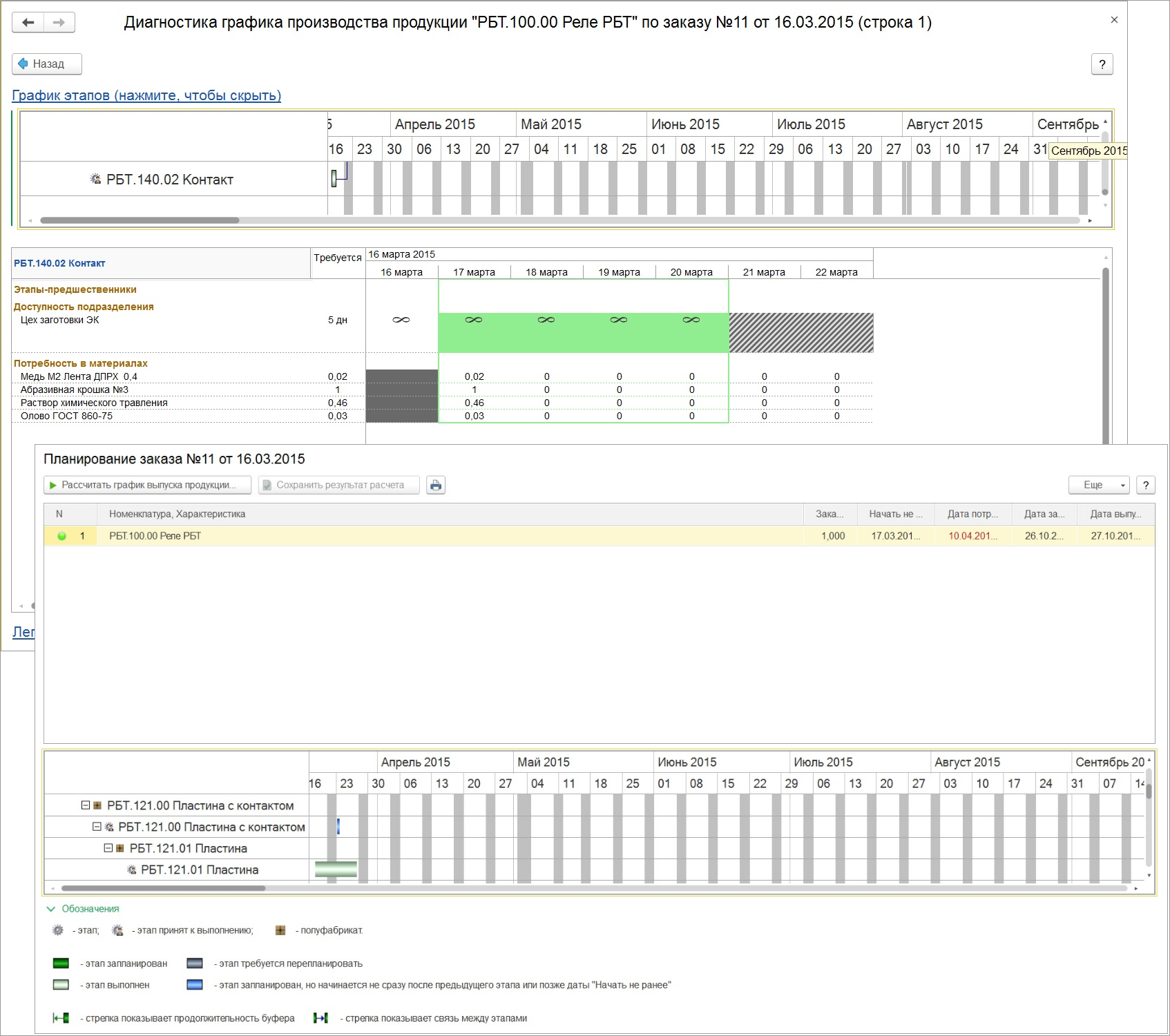The height and width of the screenshot is (1036, 1170).
Task: Click the этап запланирован green legend swatch
Action: pos(61,963)
